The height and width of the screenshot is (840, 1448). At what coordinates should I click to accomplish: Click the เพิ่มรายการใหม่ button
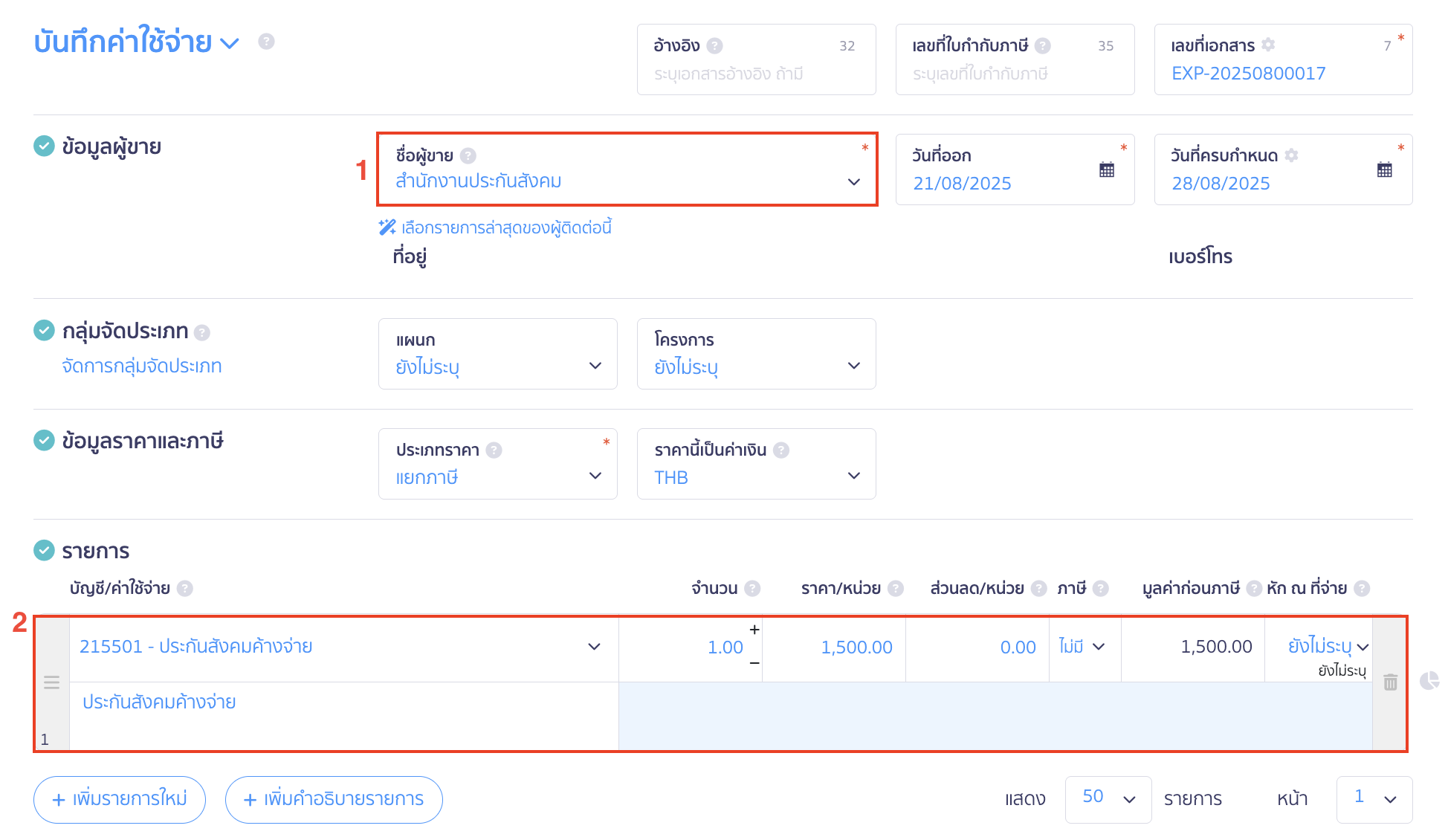pos(120,799)
